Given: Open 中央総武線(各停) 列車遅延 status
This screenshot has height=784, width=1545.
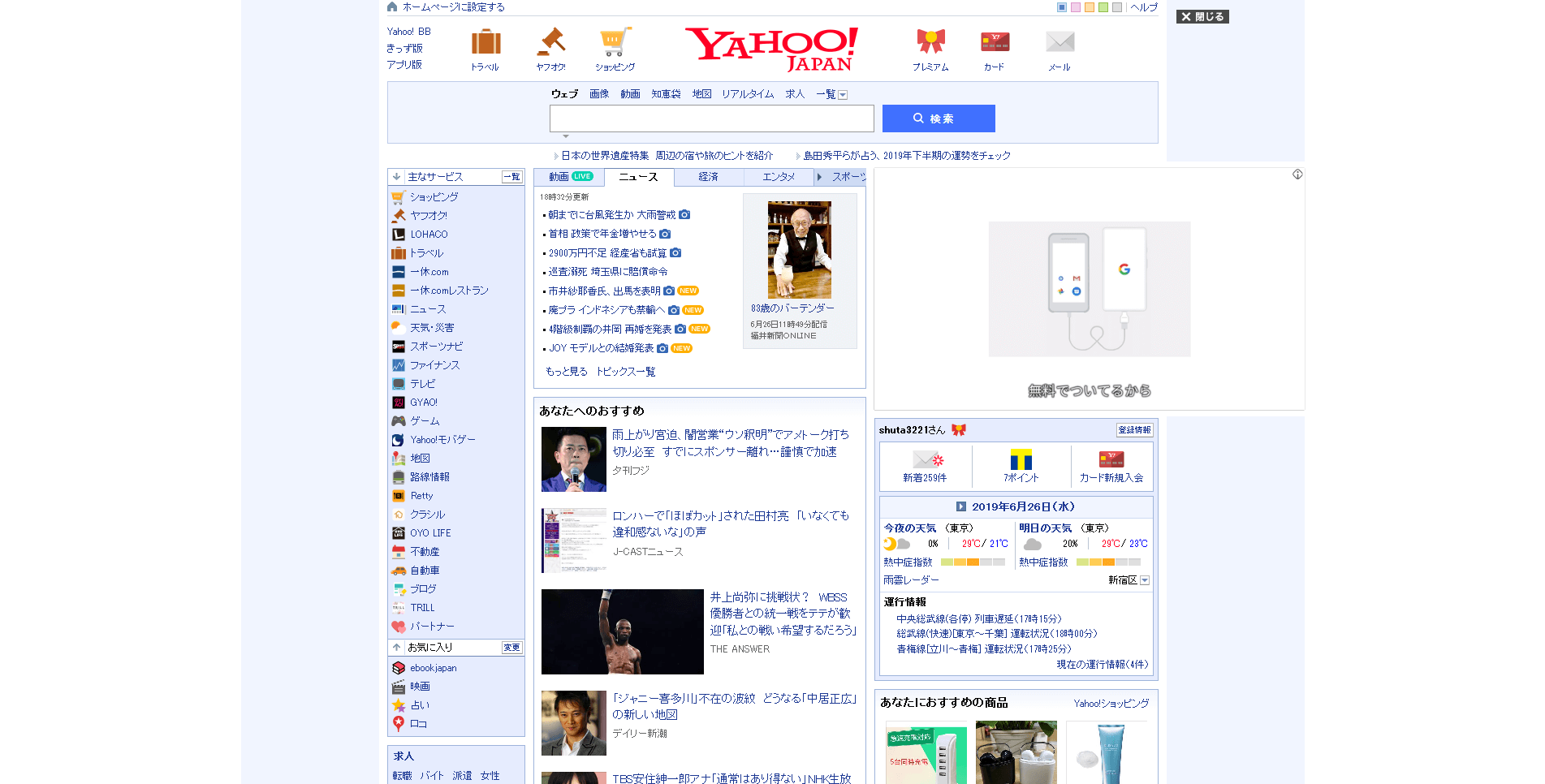Looking at the screenshot, I should pos(979,619).
